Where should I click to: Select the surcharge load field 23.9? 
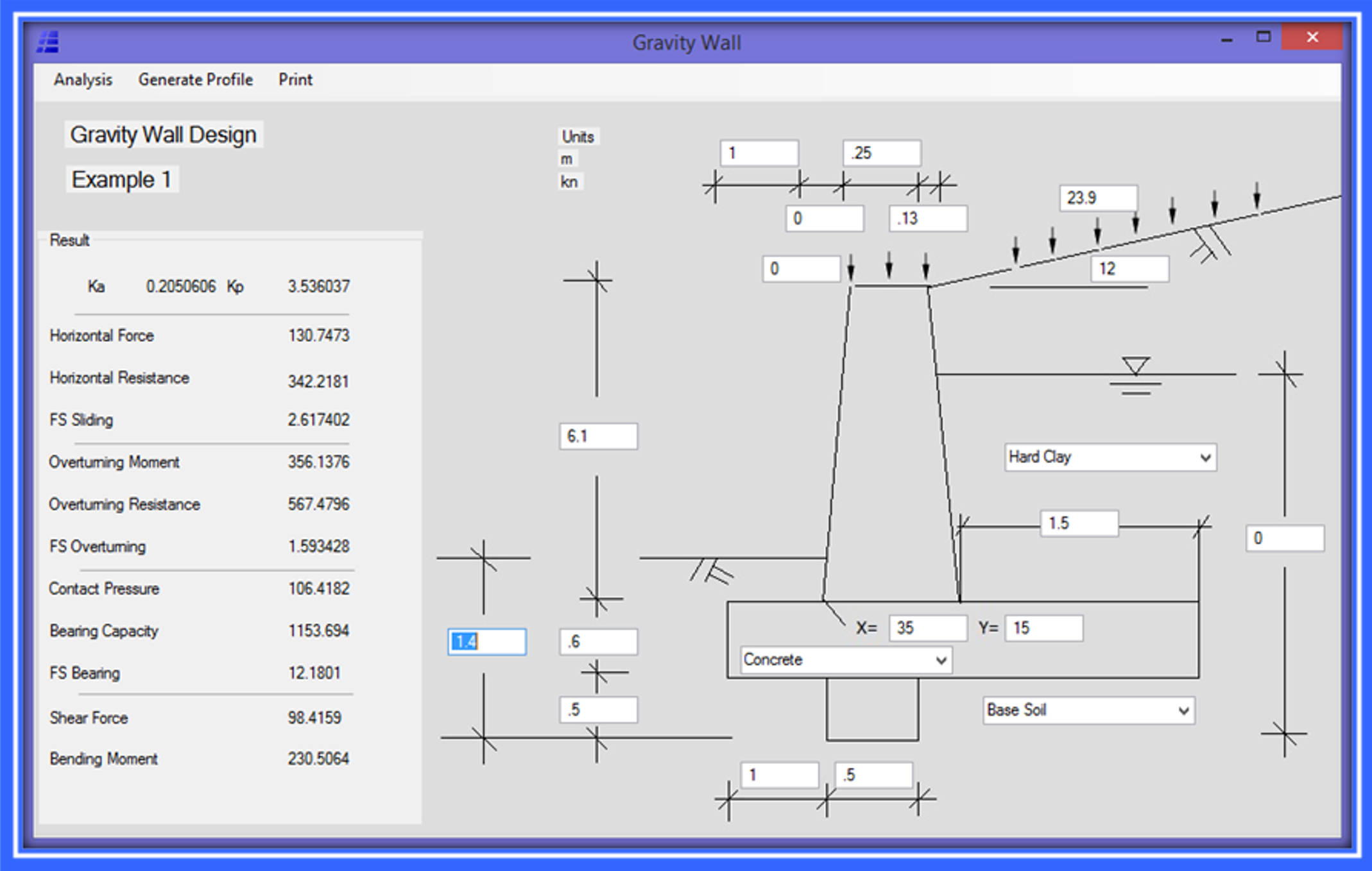pyautogui.click(x=1098, y=198)
